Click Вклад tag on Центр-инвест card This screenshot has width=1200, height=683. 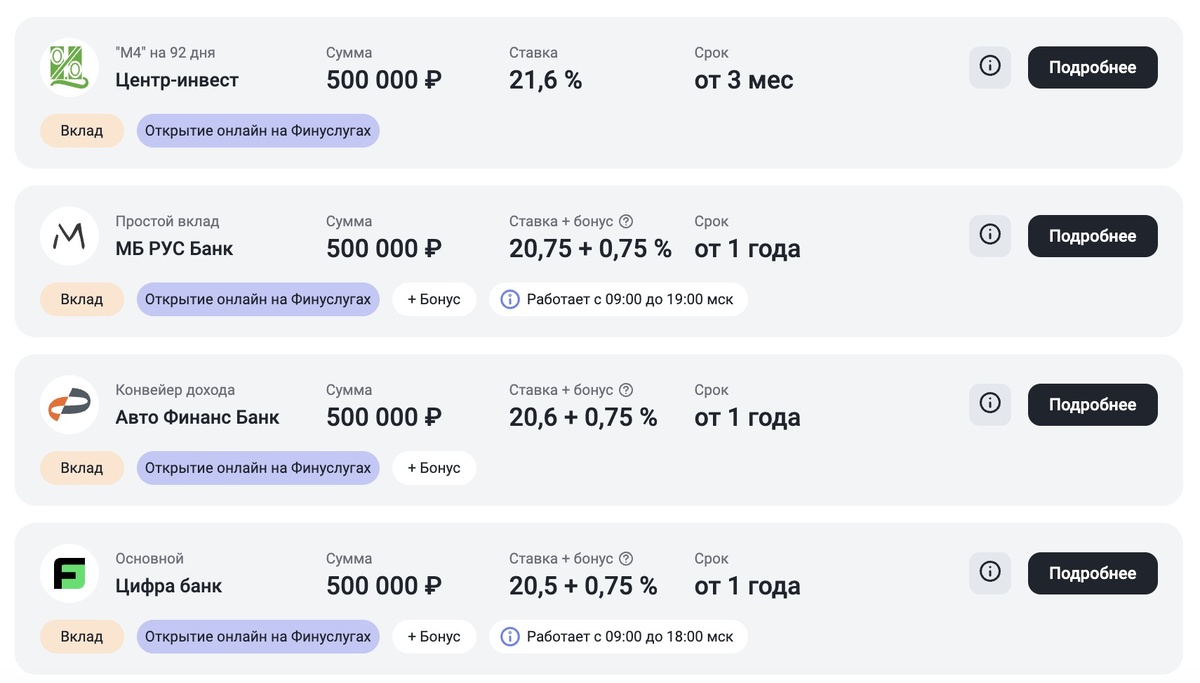(x=82, y=131)
